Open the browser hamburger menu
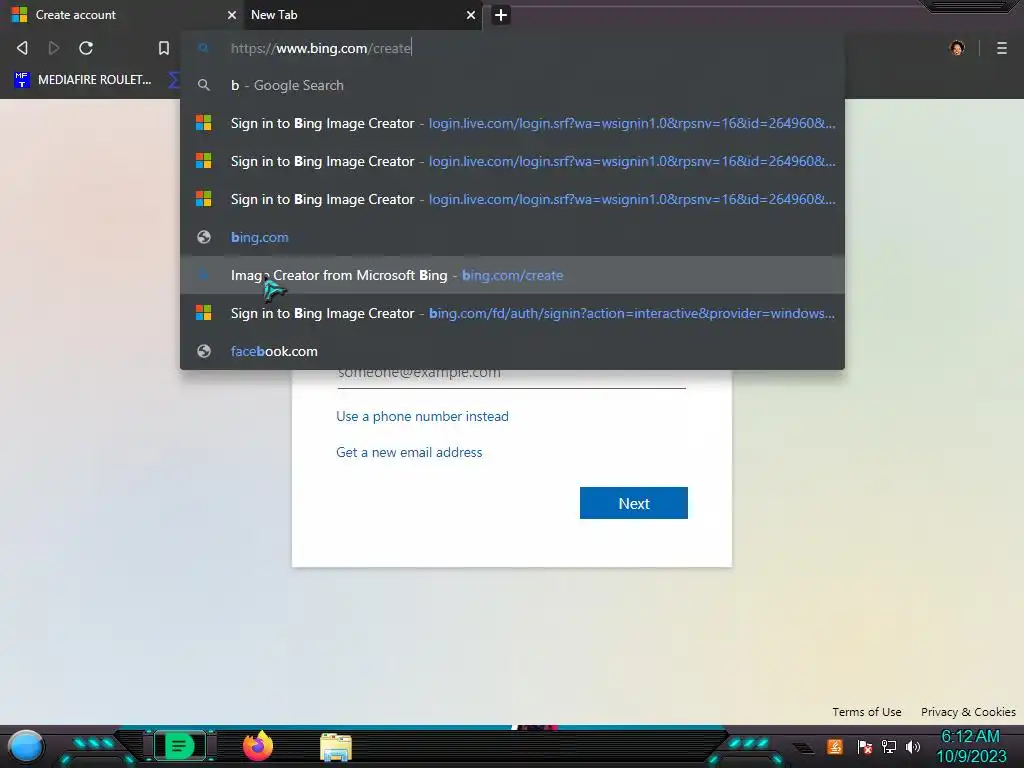The height and width of the screenshot is (768, 1024). click(x=1001, y=48)
